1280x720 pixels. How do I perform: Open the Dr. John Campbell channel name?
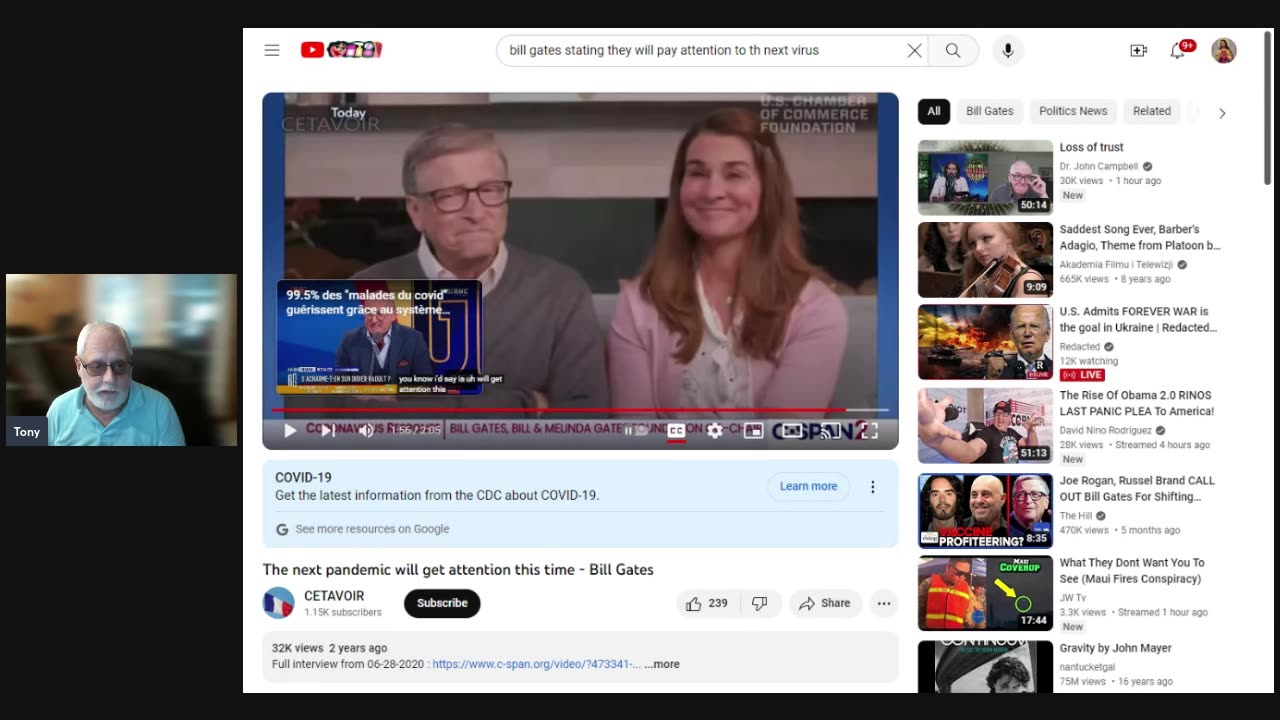pos(1099,166)
